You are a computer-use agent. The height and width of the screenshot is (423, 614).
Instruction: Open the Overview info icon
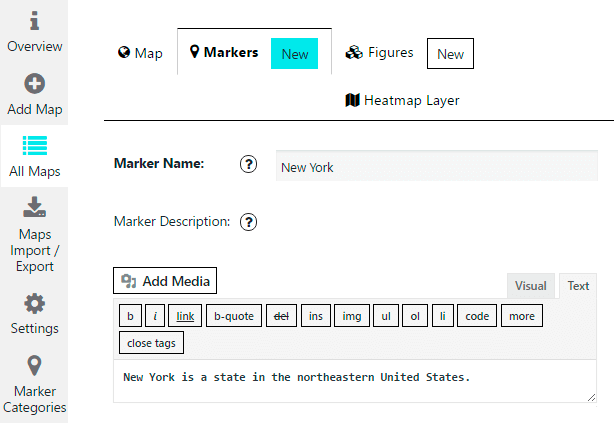(x=34, y=20)
